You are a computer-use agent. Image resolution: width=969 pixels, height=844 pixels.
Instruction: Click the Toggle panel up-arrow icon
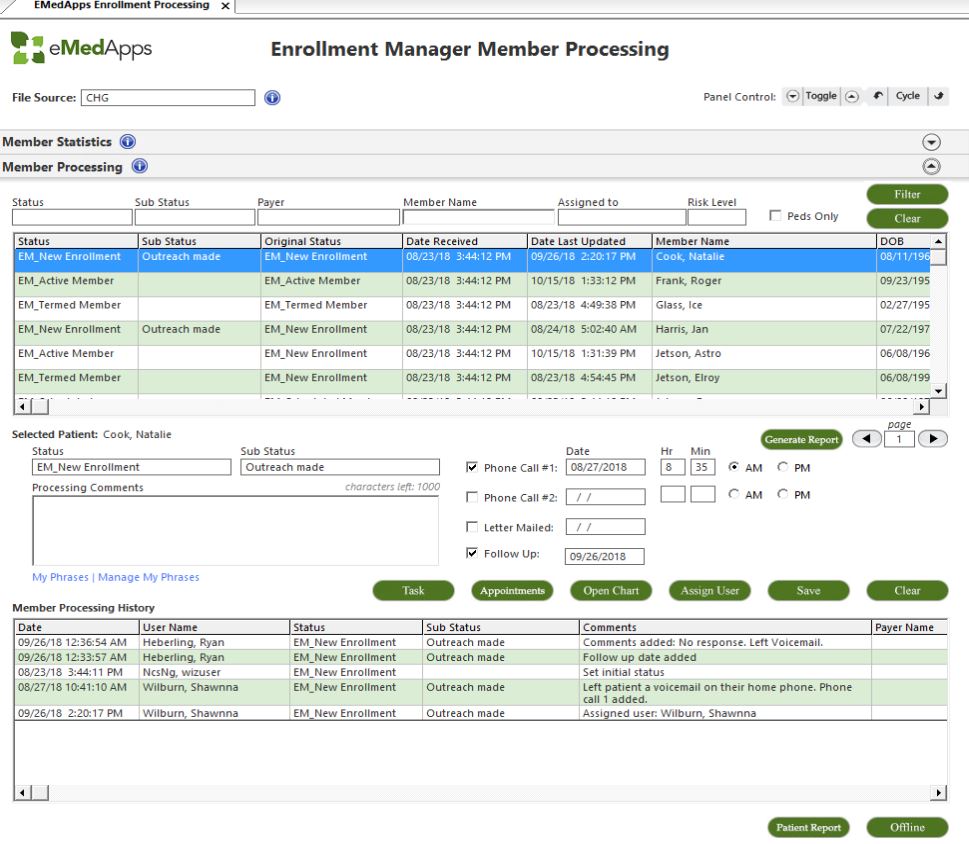click(852, 96)
